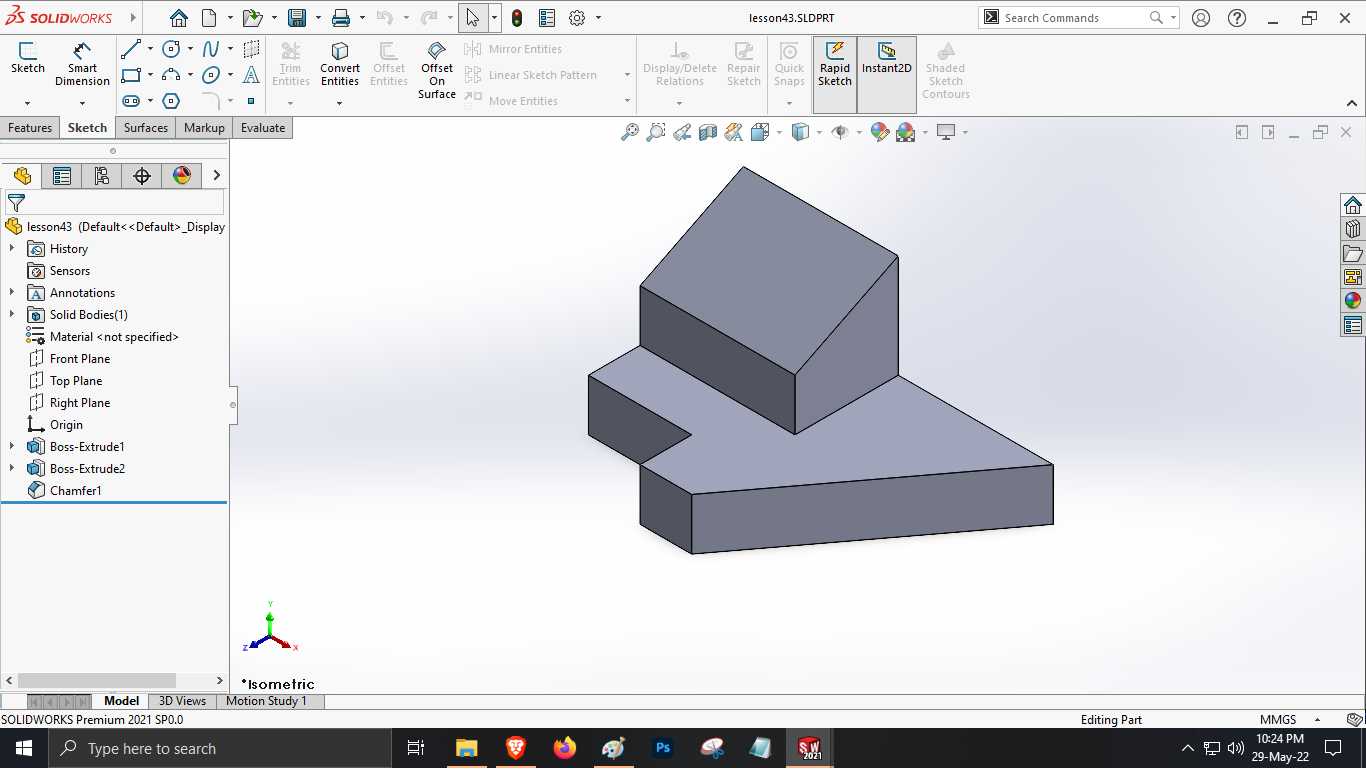The width and height of the screenshot is (1366, 780).
Task: Open the Appearances task pane color ball
Action: tap(1353, 300)
